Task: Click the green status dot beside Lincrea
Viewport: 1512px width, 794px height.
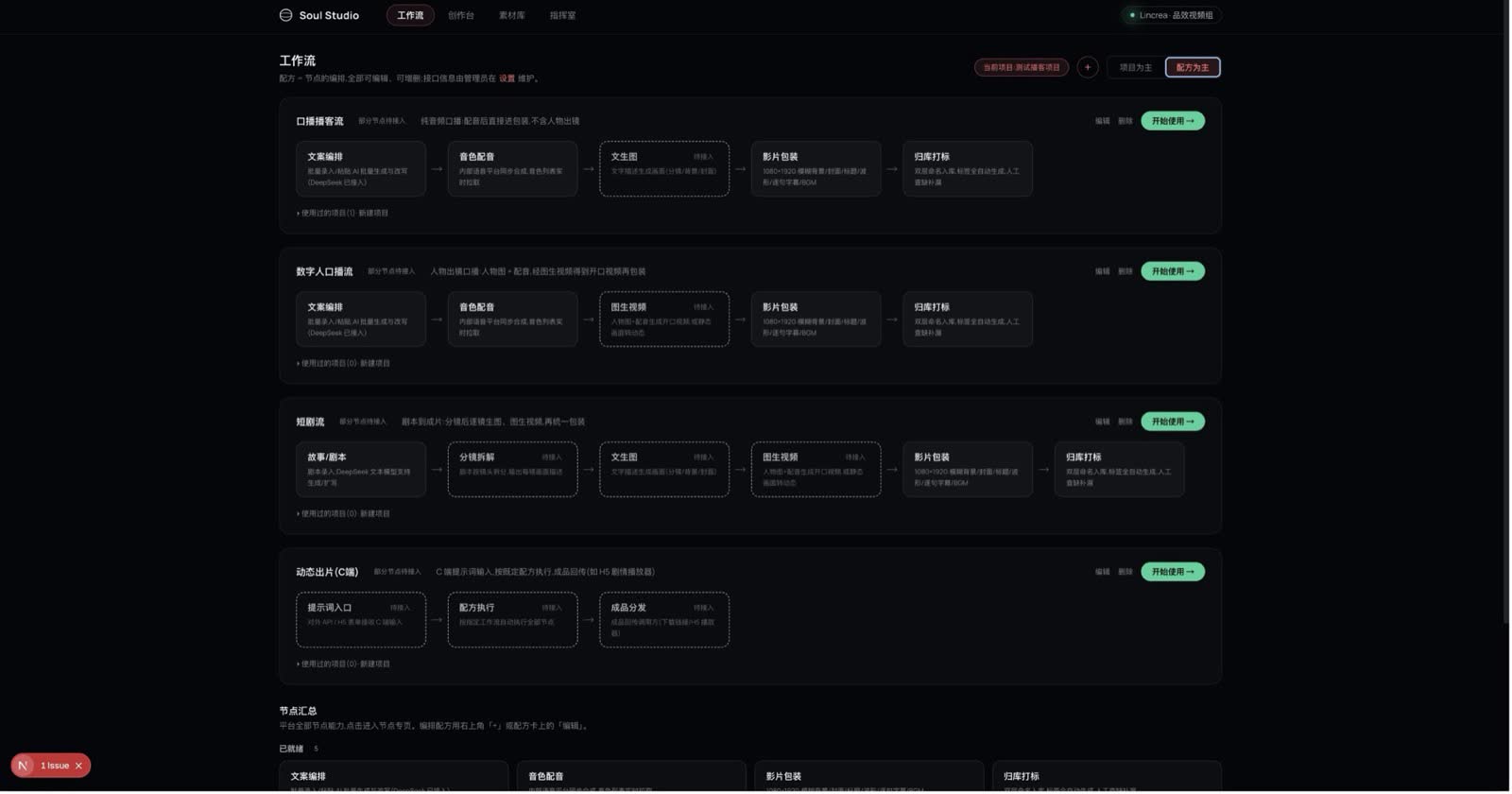Action: pos(1133,15)
